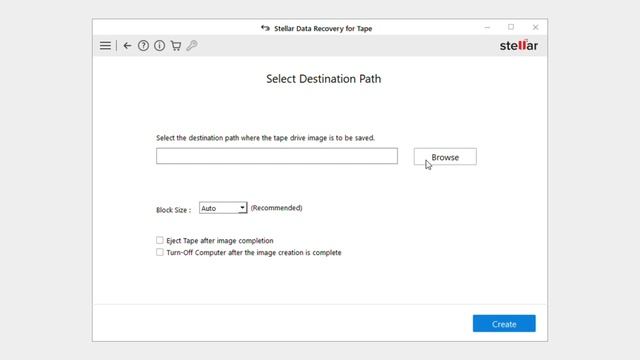Close the Stellar Data Recovery window

point(536,27)
